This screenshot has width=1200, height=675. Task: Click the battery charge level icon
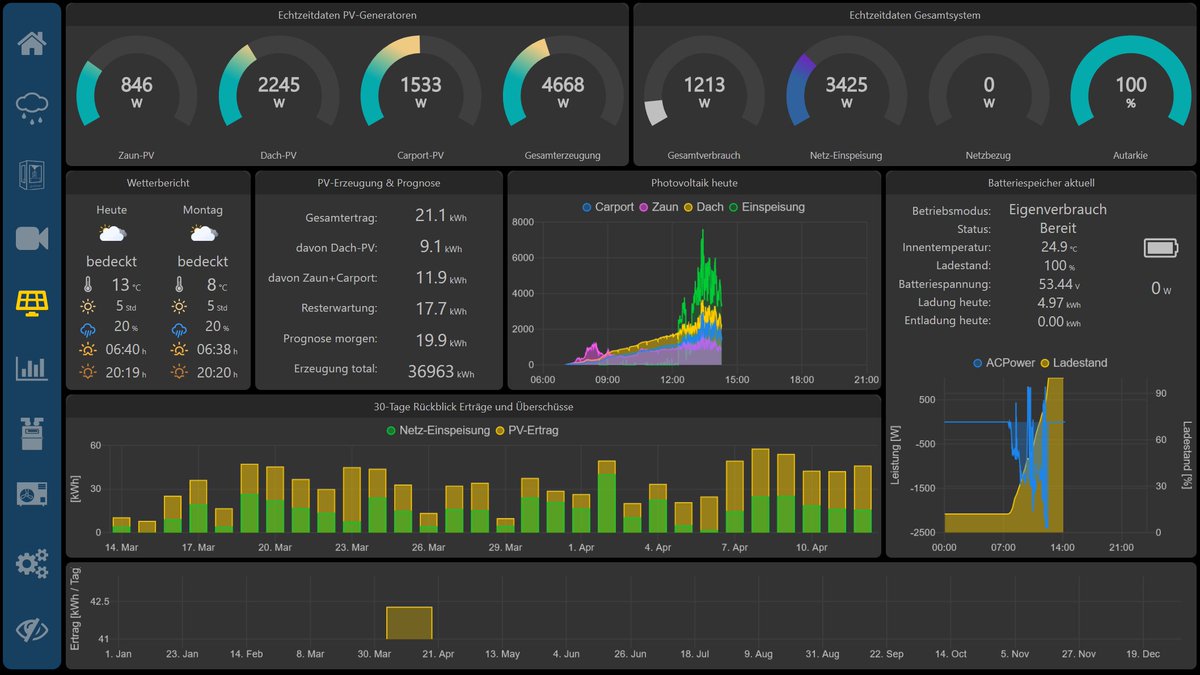1162,248
